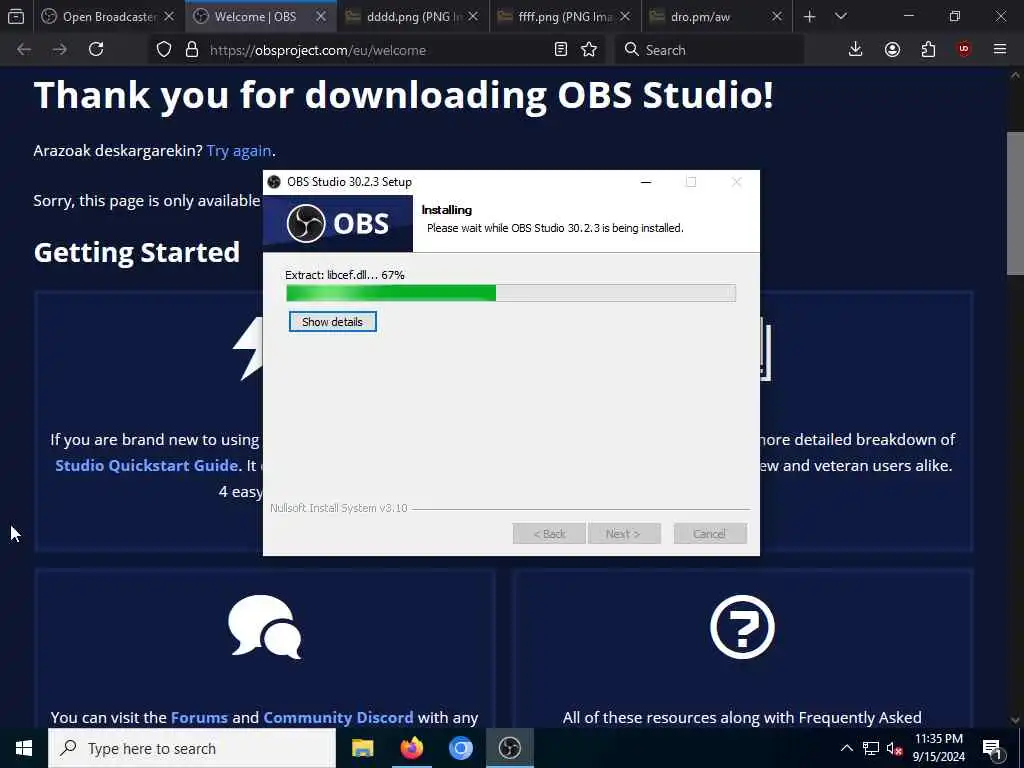Click the 'Extract: libcef.dll... 67%' status text
This screenshot has height=768, width=1024.
click(345, 275)
